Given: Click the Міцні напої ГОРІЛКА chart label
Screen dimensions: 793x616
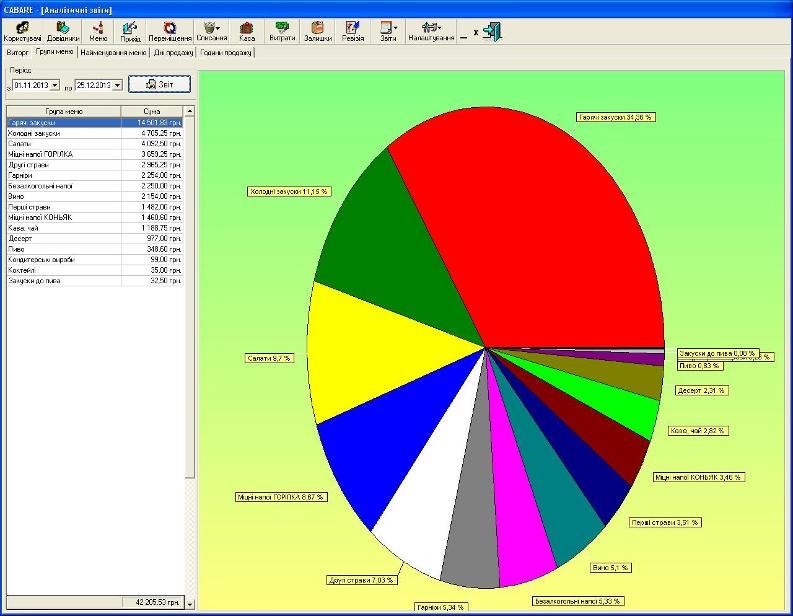Looking at the screenshot, I should (x=281, y=497).
